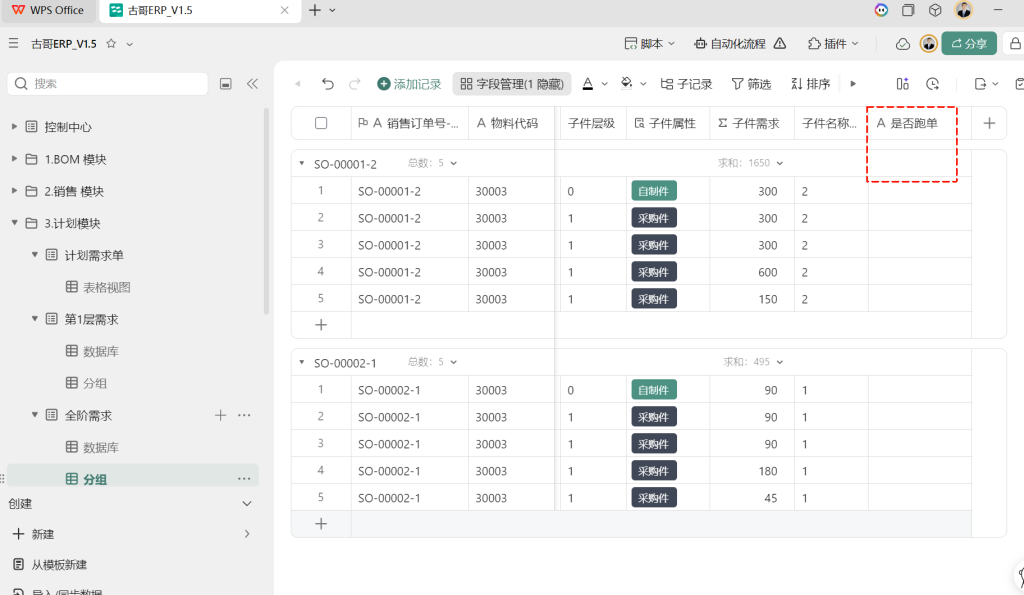Open the 表格视图 view
The width and height of the screenshot is (1024, 595).
(x=98, y=287)
